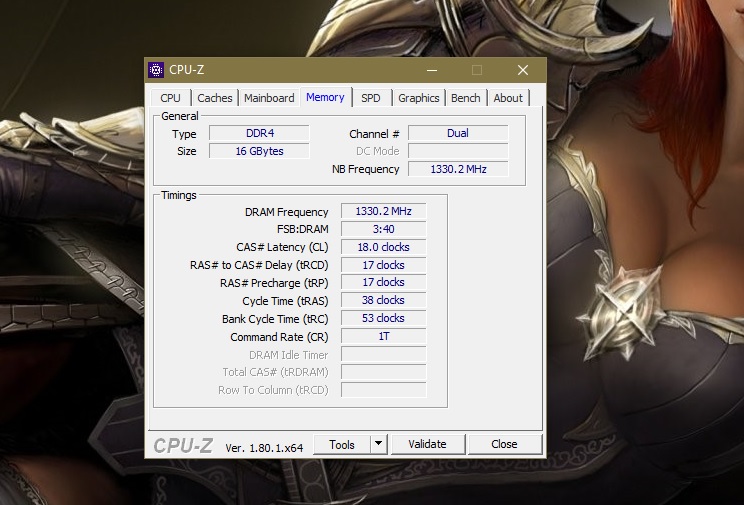
Task: Open the Caches tab
Action: tap(214, 98)
